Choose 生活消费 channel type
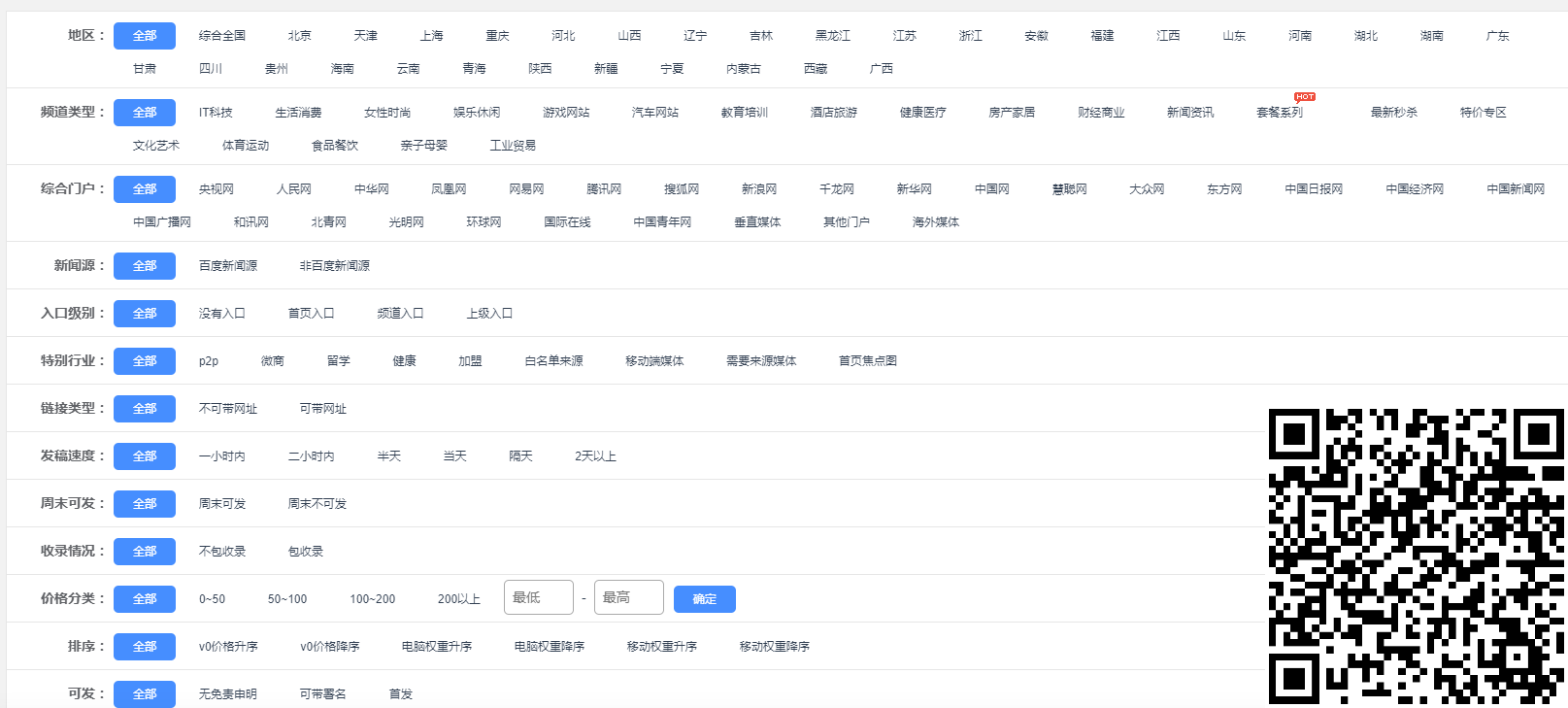 pyautogui.click(x=298, y=113)
